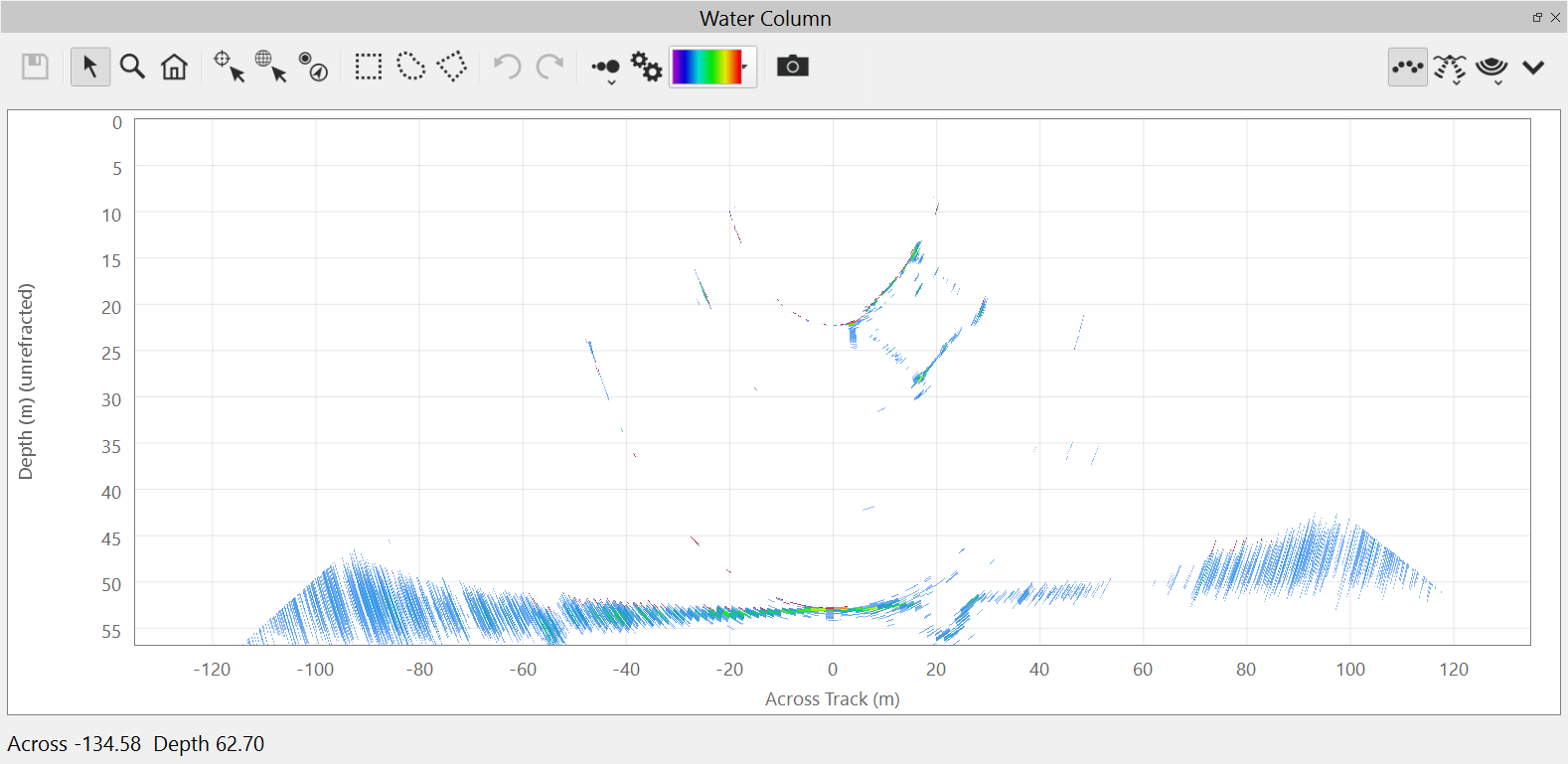
Task: Choose the globe pointer geo-pick tool
Action: 270,67
